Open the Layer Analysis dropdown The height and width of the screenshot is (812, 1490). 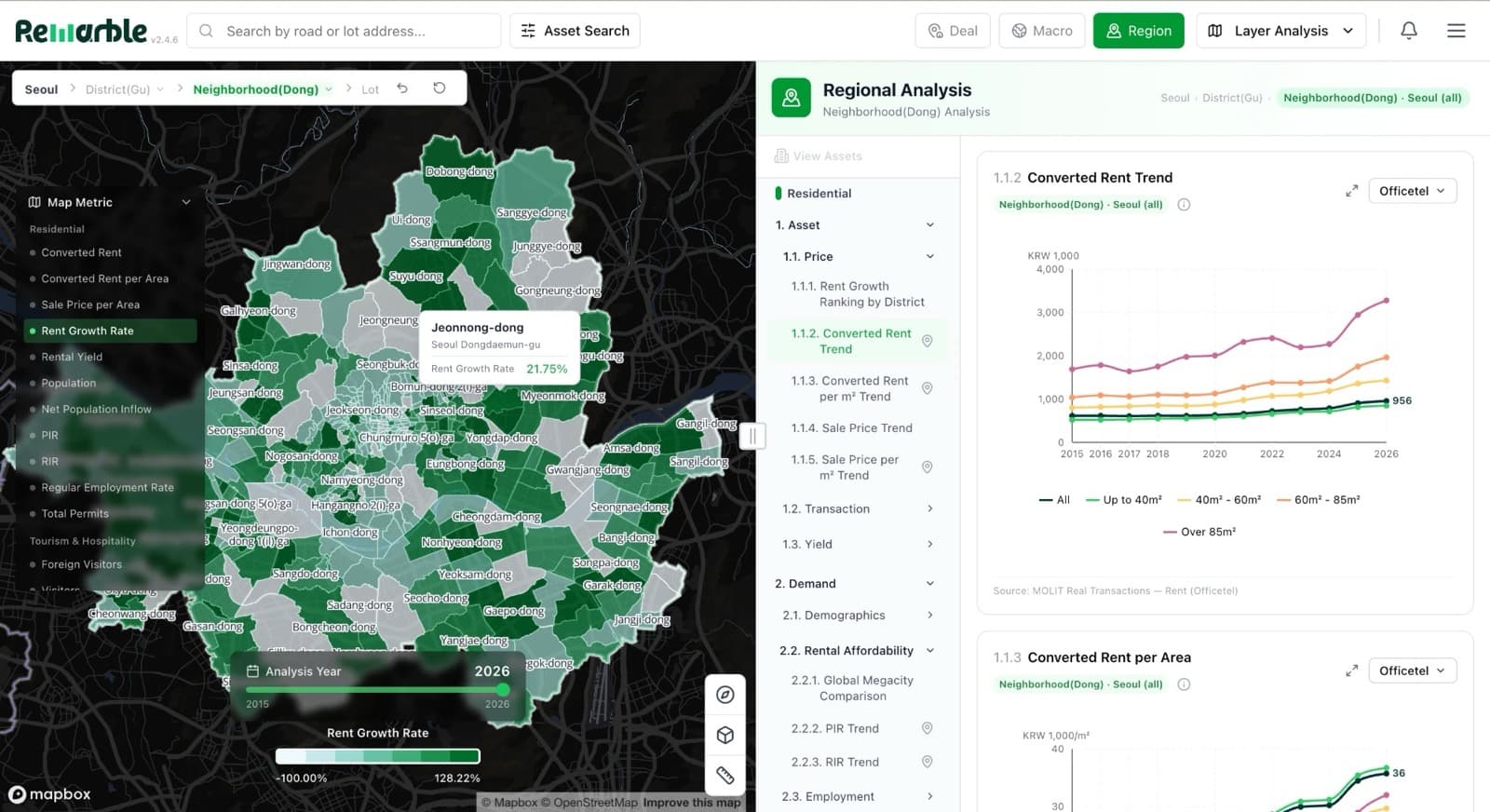click(x=1280, y=31)
